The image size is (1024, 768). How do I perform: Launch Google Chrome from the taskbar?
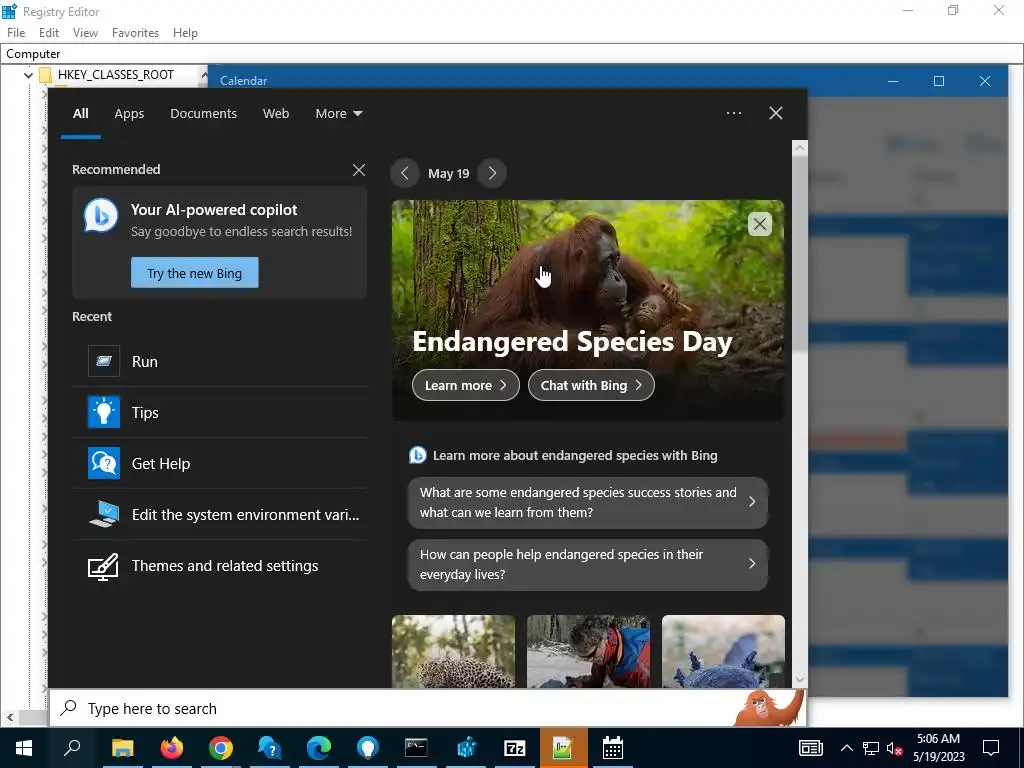coord(221,748)
